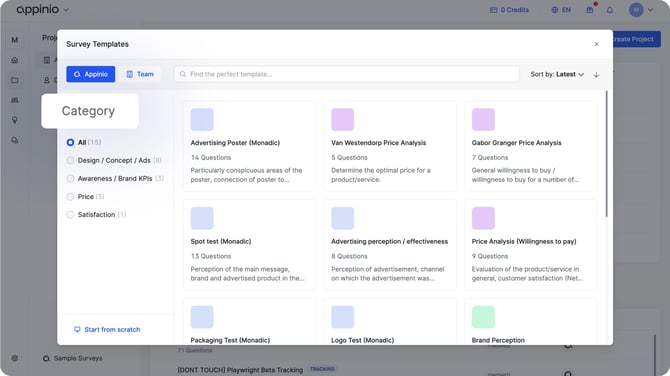670x376 pixels.
Task: Open the gift icon with red dot
Action: (590, 9)
